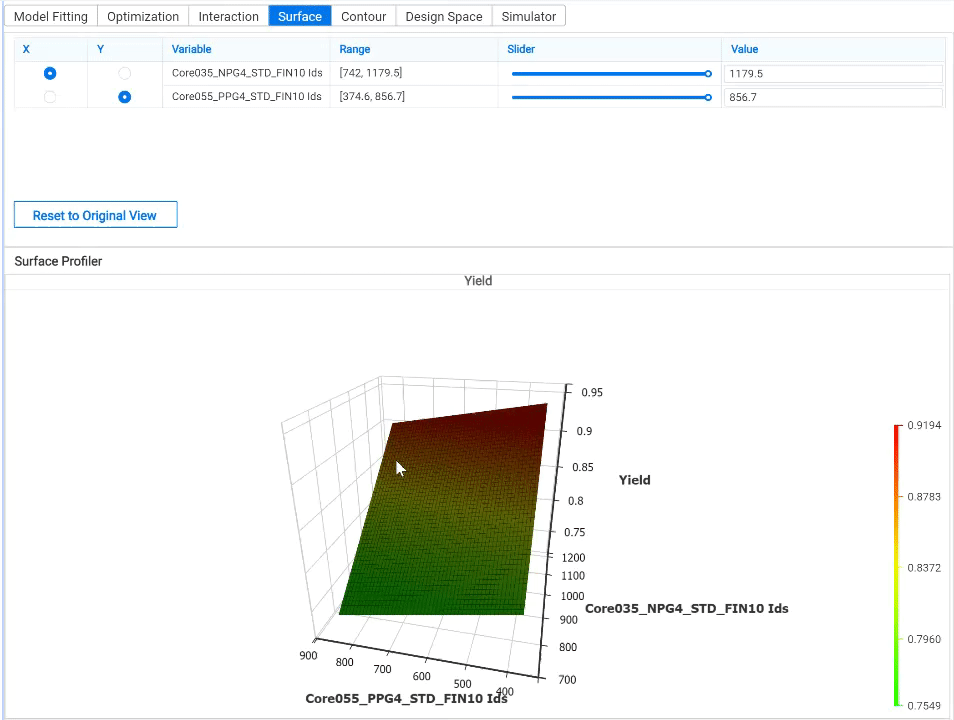Switch to the Contour tab

tap(363, 16)
